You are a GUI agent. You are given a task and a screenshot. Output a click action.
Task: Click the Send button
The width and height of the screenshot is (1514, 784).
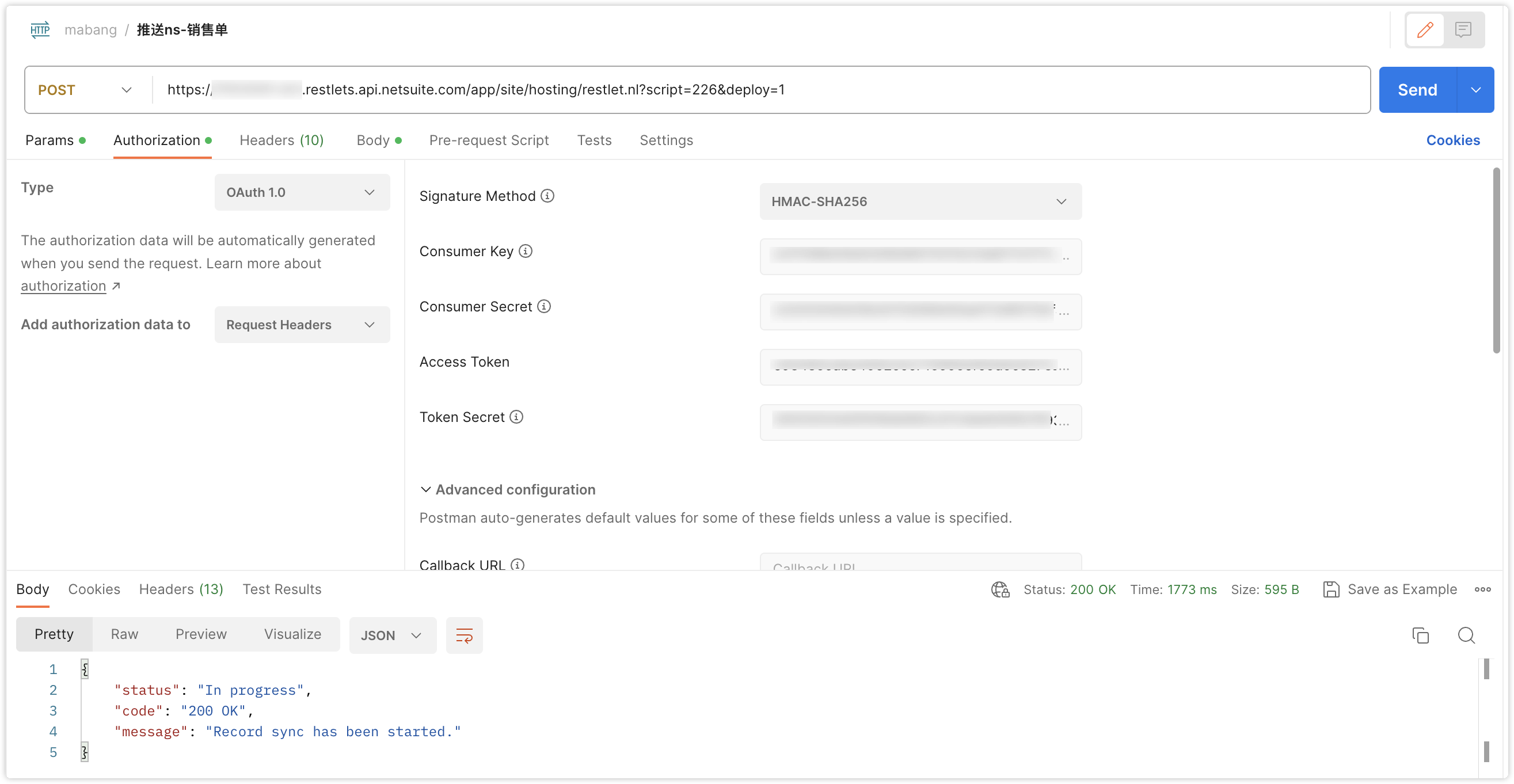coord(1418,90)
